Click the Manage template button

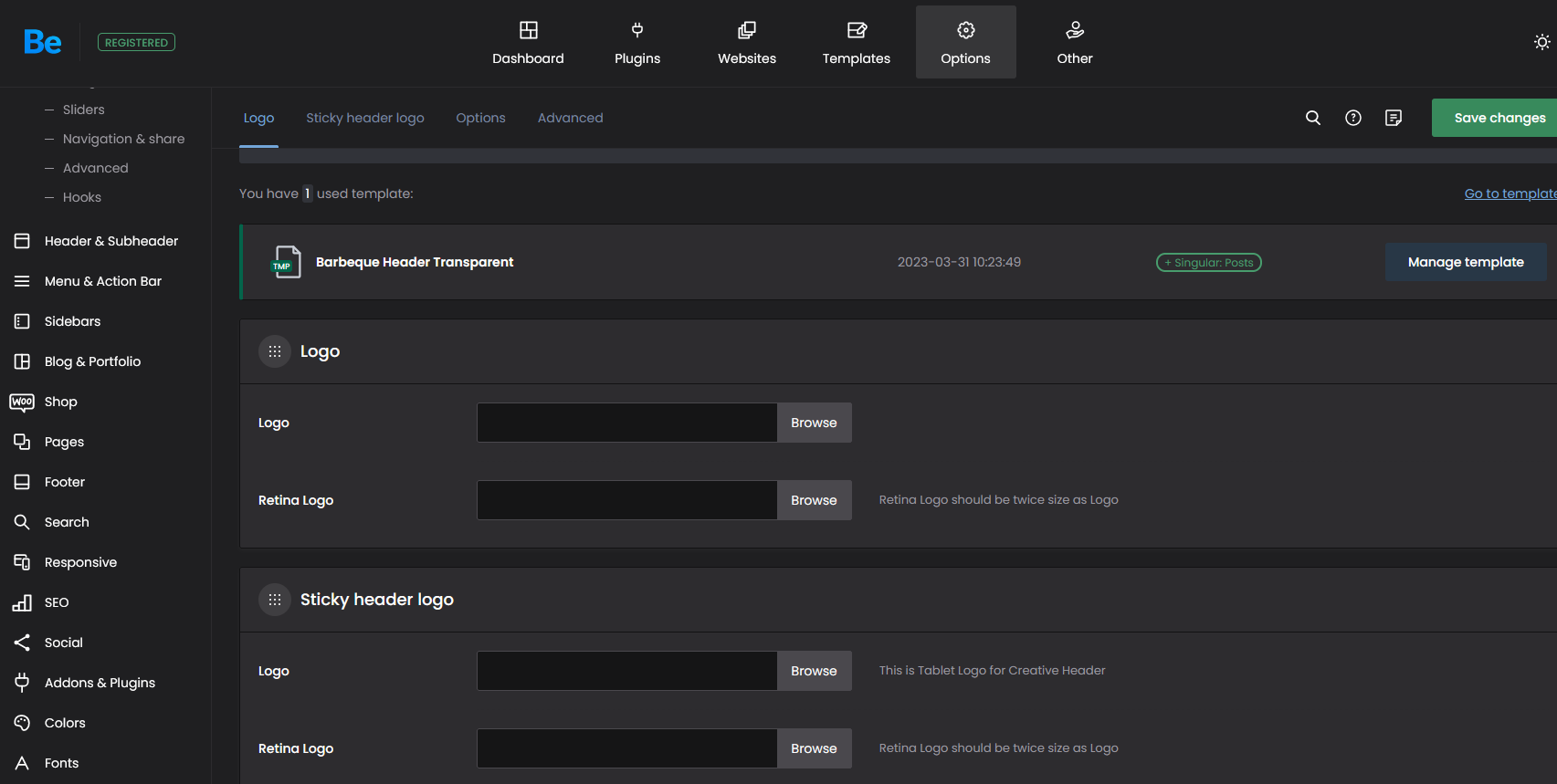click(x=1466, y=262)
